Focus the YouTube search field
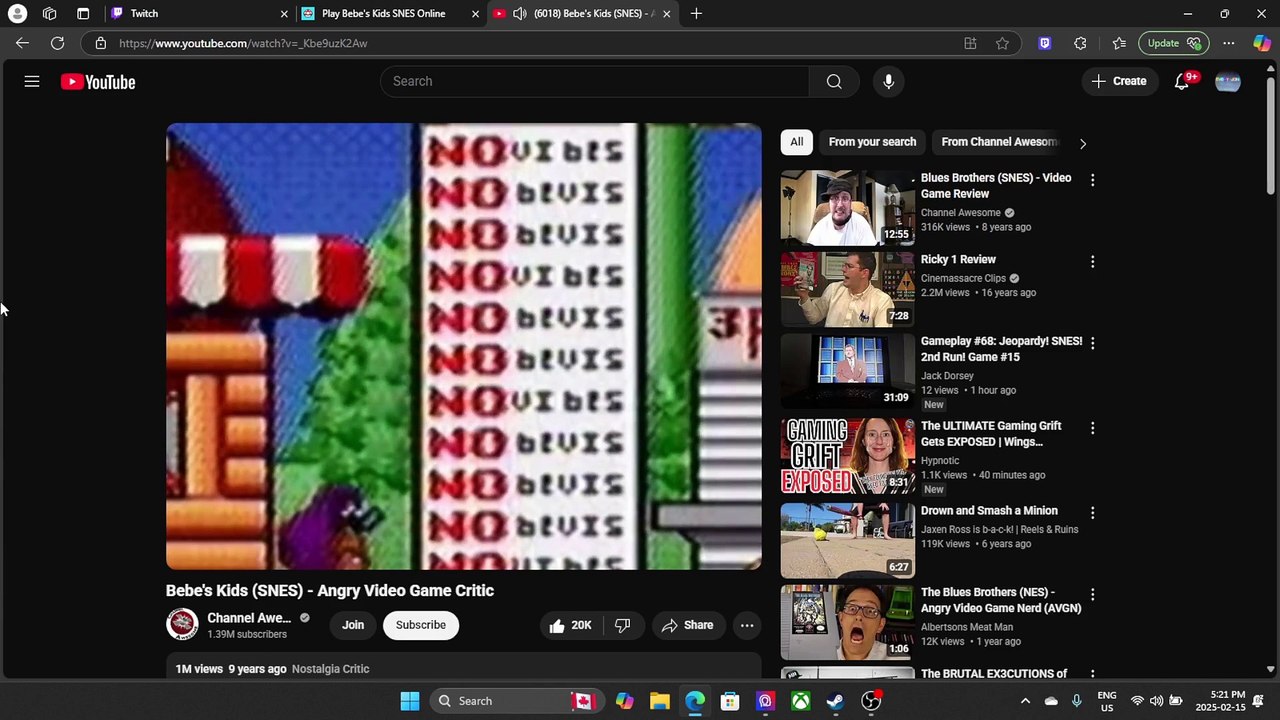 595,82
